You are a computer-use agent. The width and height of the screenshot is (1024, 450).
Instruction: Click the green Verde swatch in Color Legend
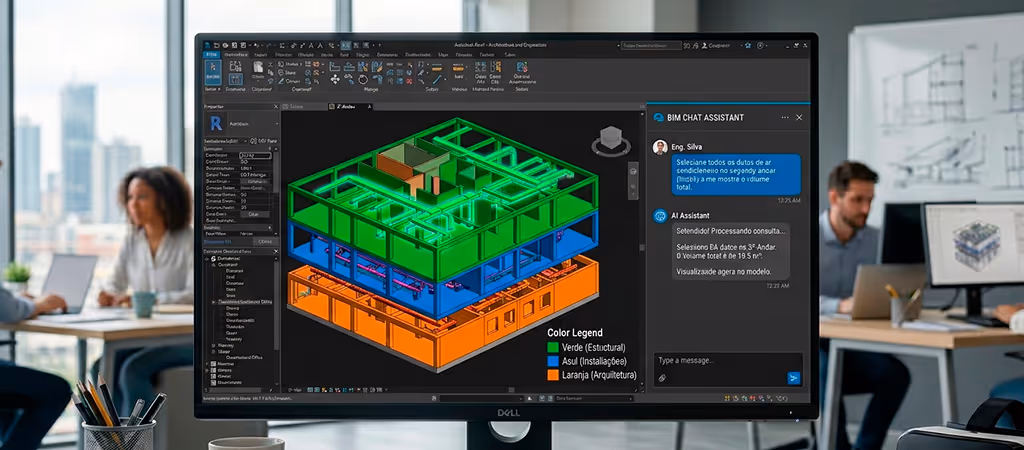553,348
